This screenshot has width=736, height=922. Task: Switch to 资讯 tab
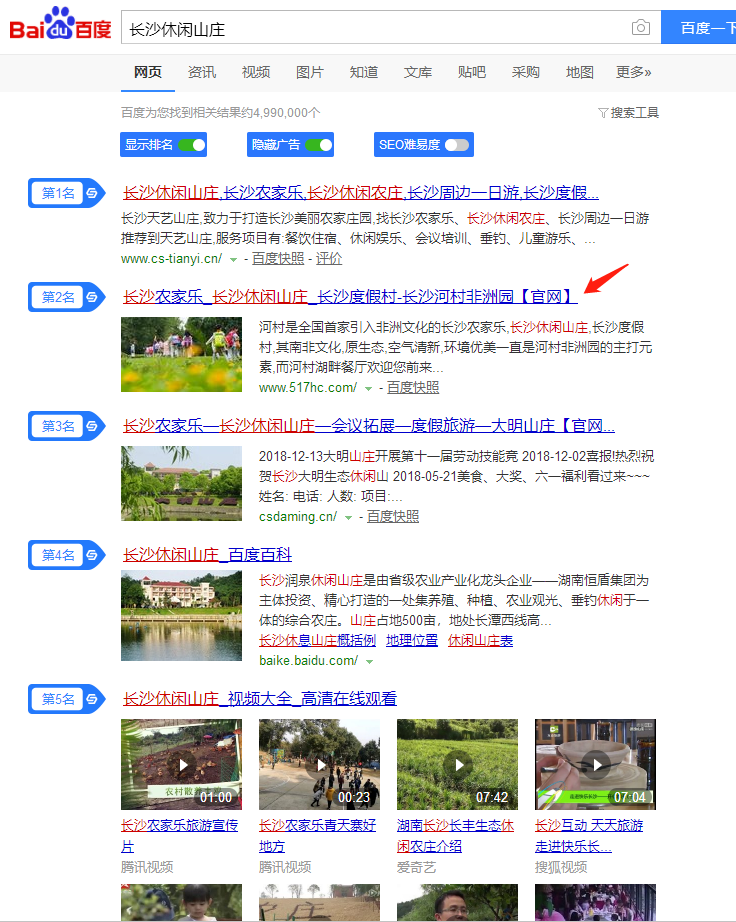point(202,72)
